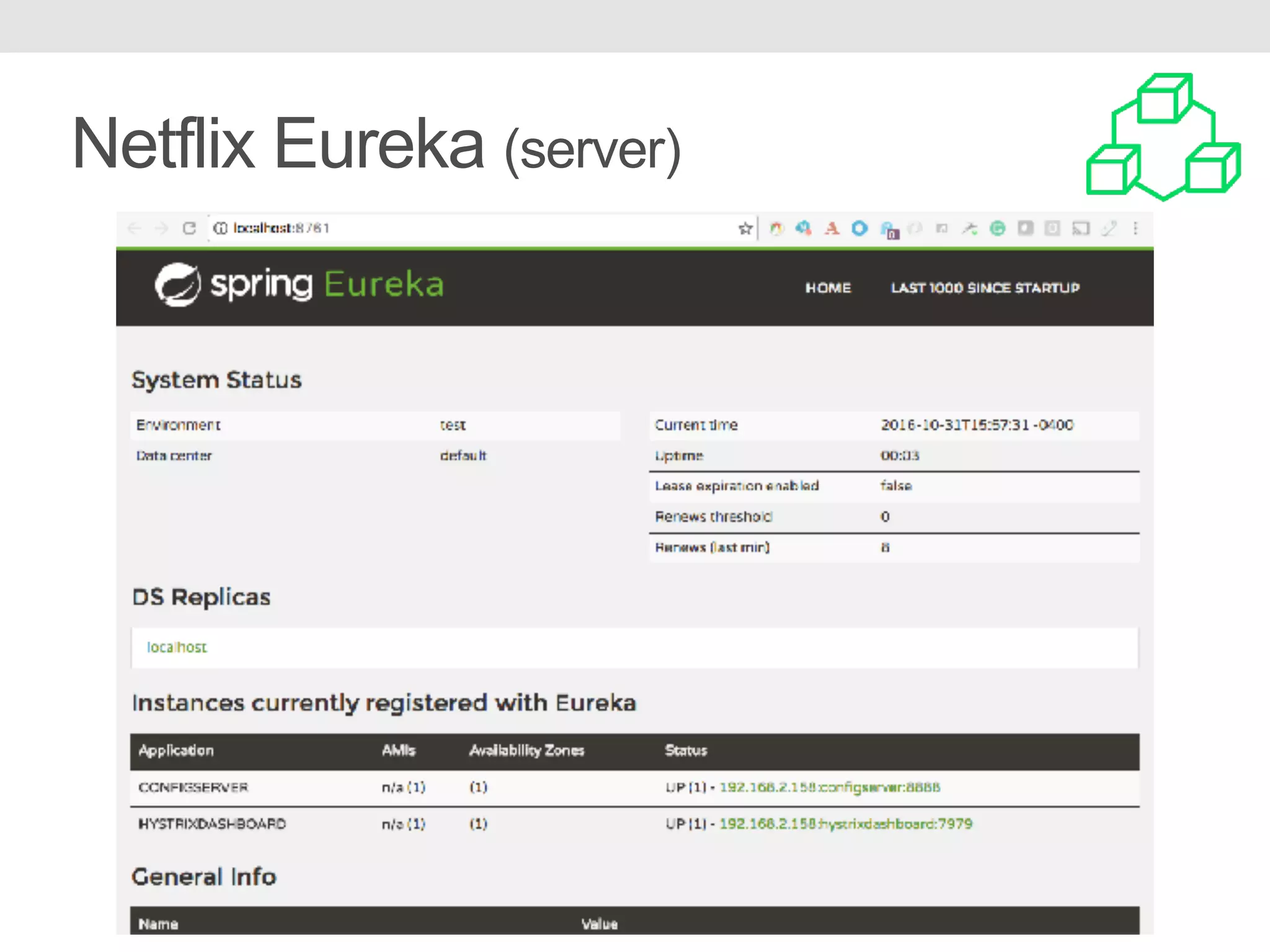
Task: Click the extension icon with purple badge
Action: pos(889,230)
